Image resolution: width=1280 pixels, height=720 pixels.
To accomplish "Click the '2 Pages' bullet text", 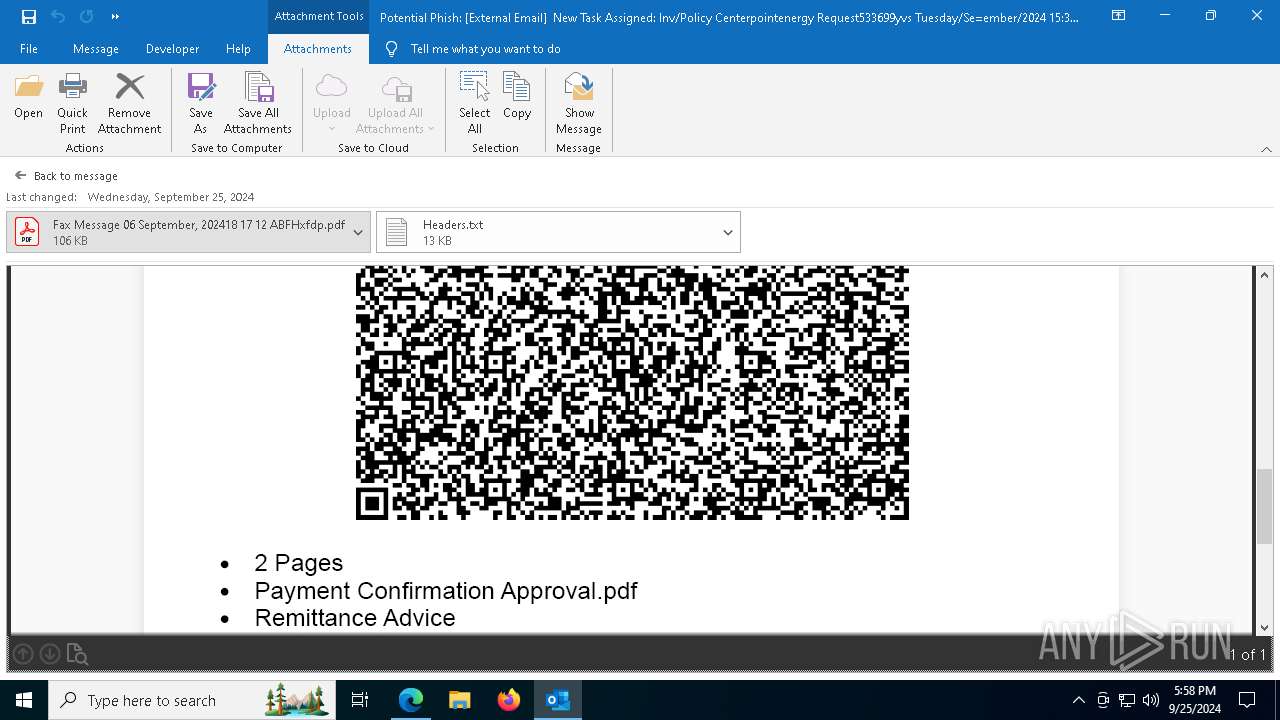I will 299,563.
